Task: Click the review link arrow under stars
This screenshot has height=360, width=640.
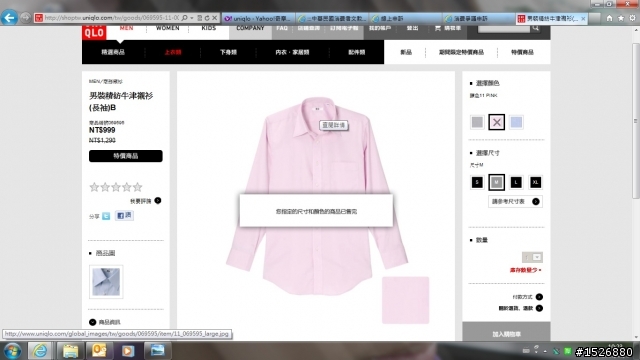Action: 158,200
